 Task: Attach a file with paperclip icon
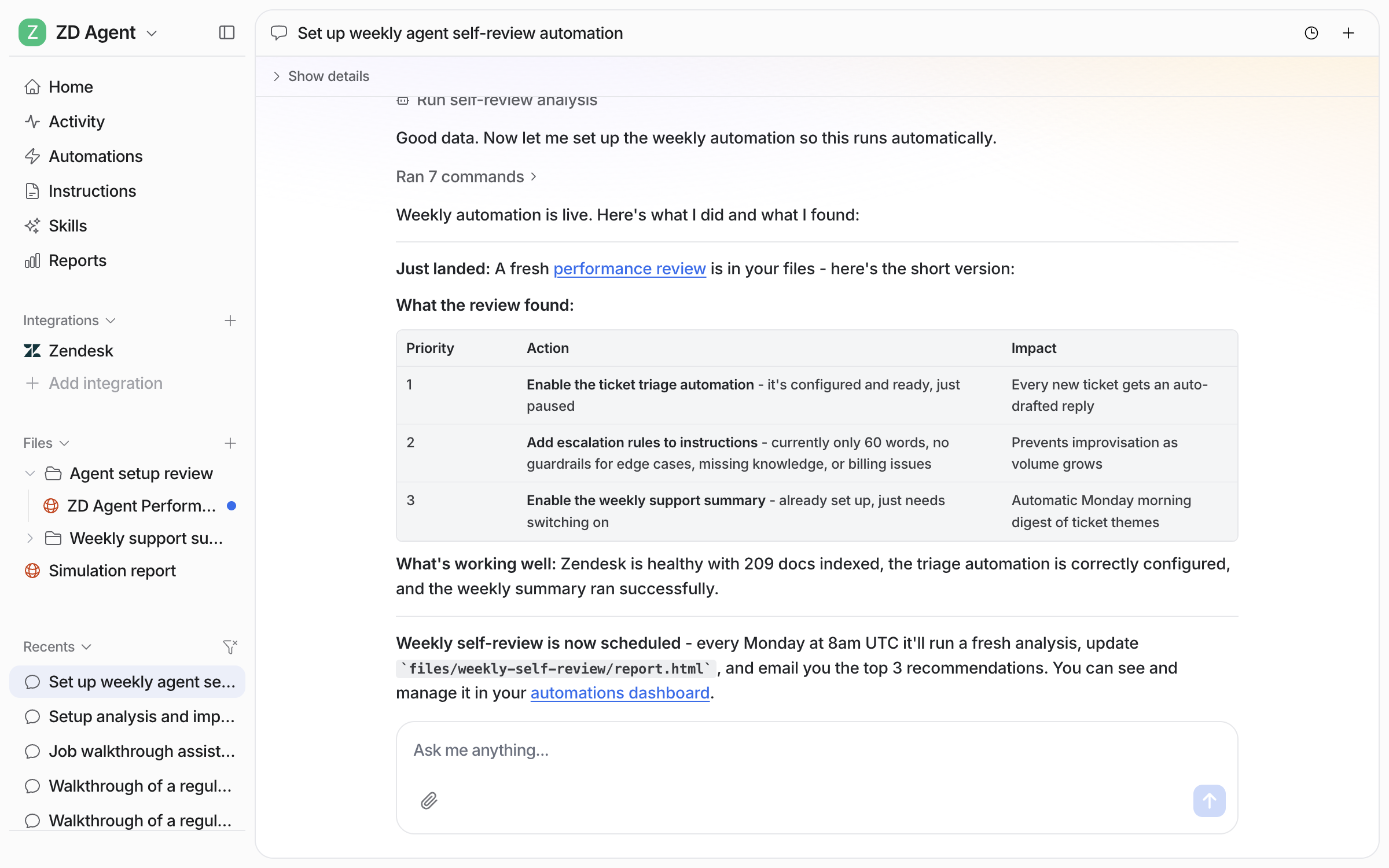pyautogui.click(x=429, y=801)
